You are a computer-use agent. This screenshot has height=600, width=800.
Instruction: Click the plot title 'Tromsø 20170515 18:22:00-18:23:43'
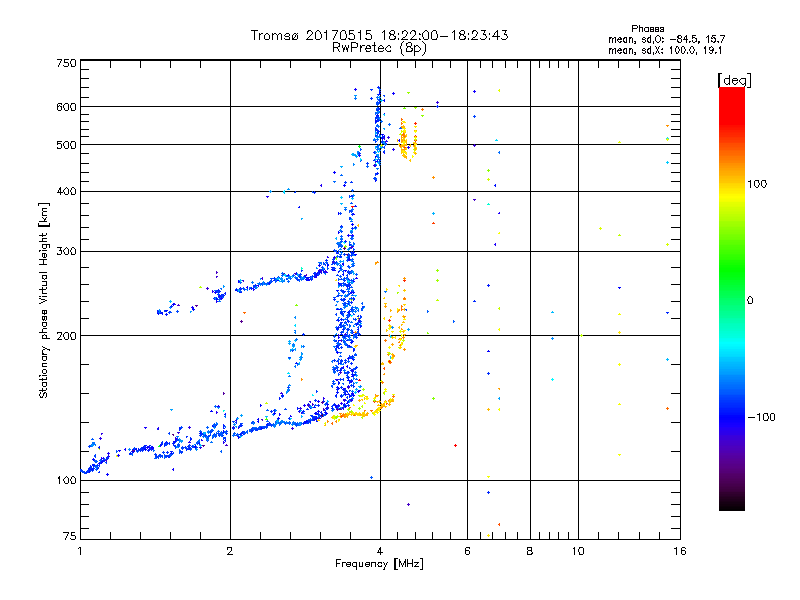click(x=379, y=35)
